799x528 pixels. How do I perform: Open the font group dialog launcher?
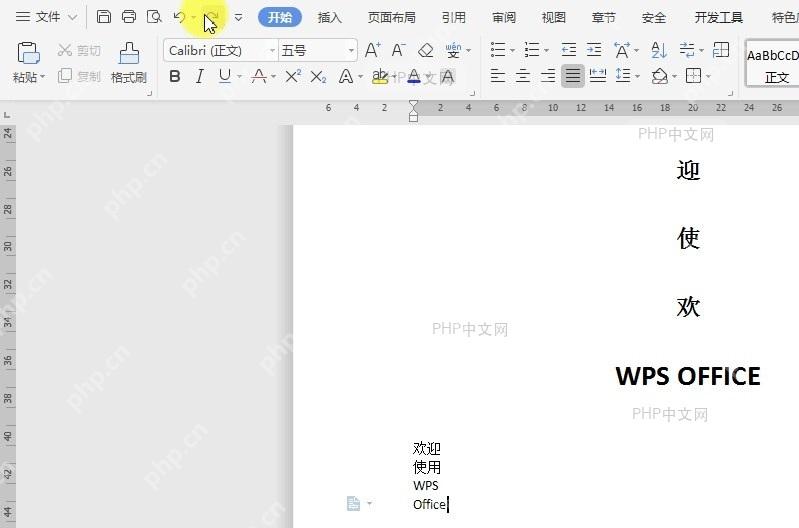[x=472, y=93]
